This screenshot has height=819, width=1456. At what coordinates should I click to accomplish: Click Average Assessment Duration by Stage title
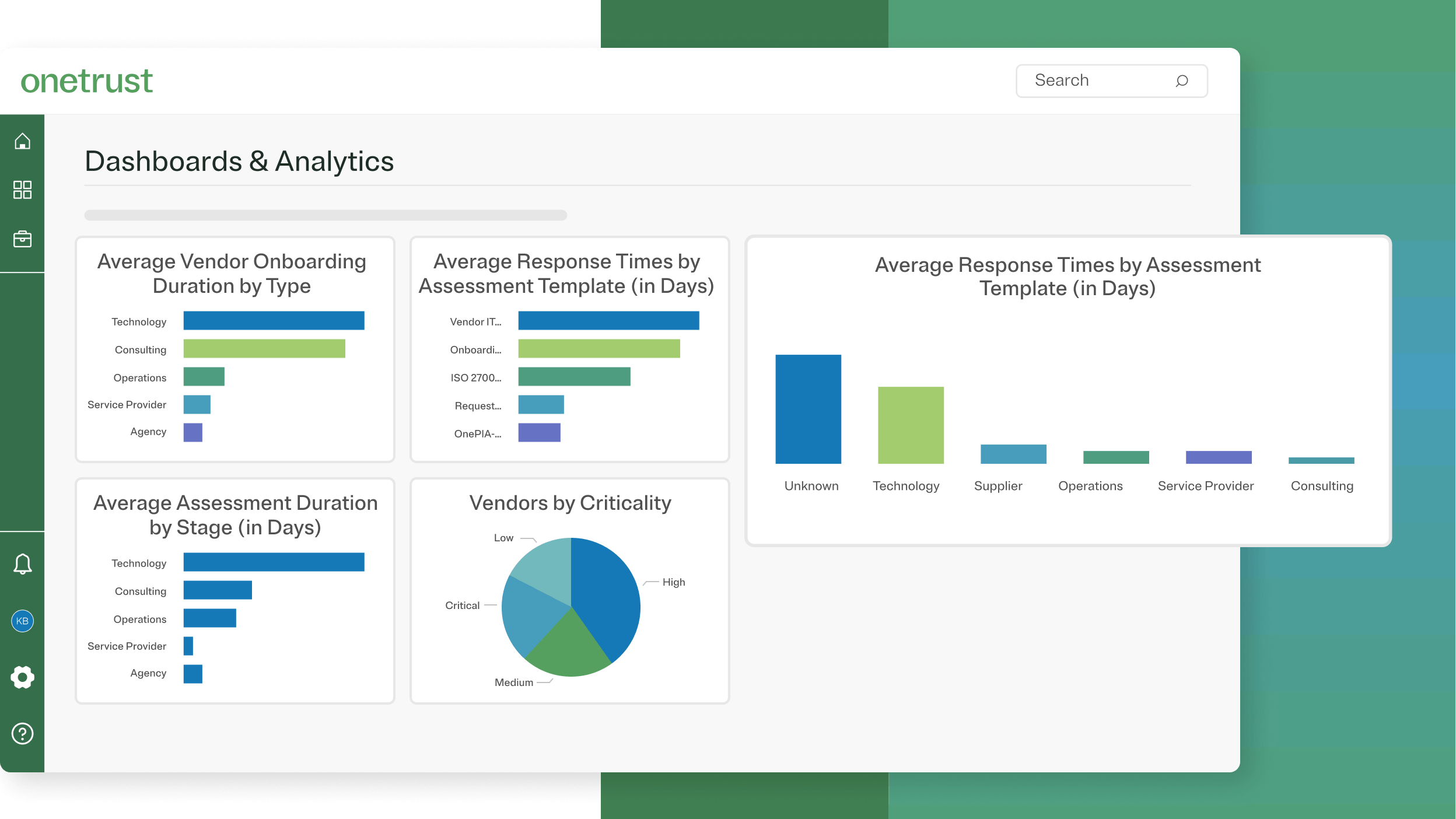click(235, 515)
